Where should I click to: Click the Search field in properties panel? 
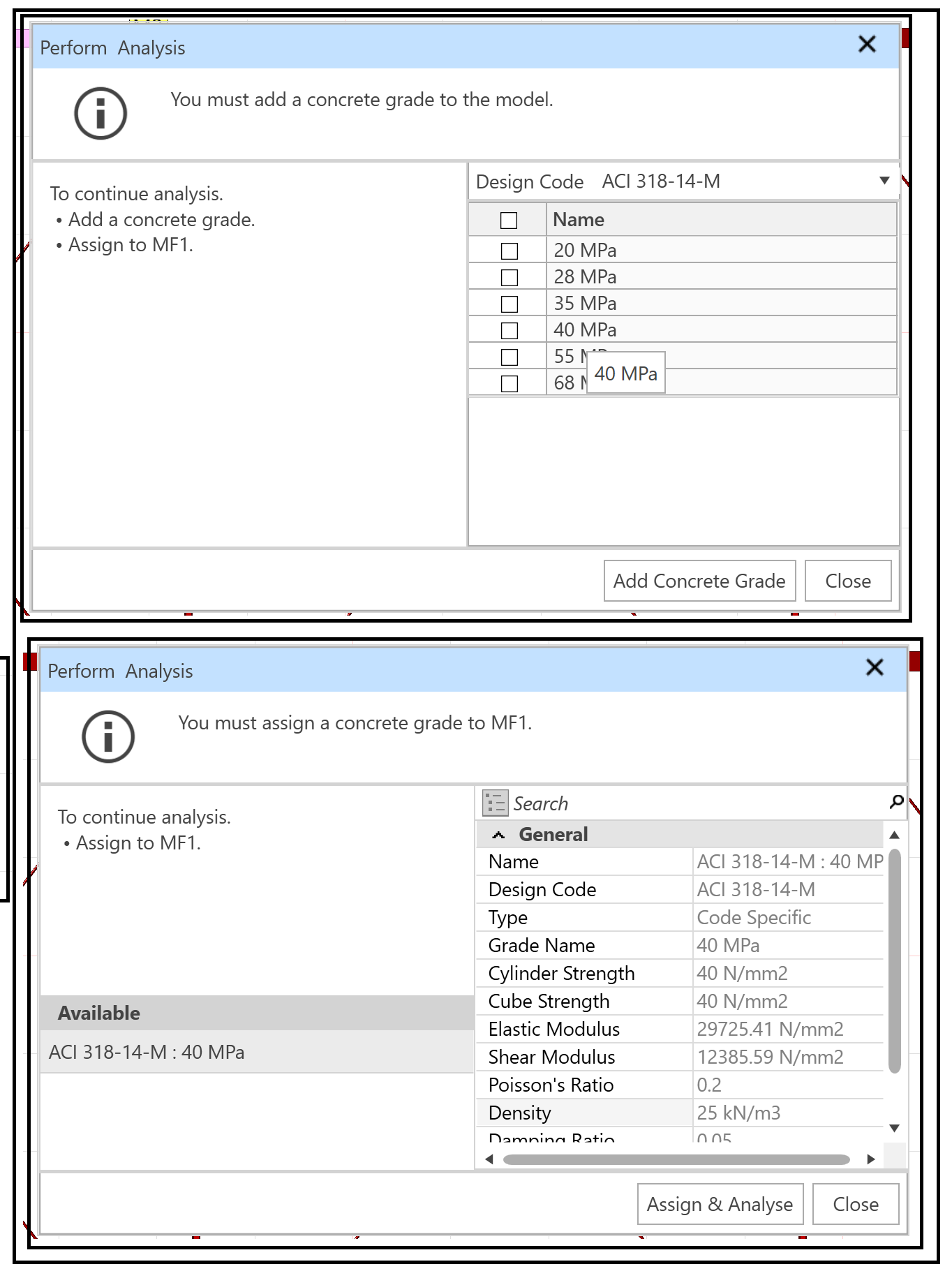pyautogui.click(x=698, y=803)
